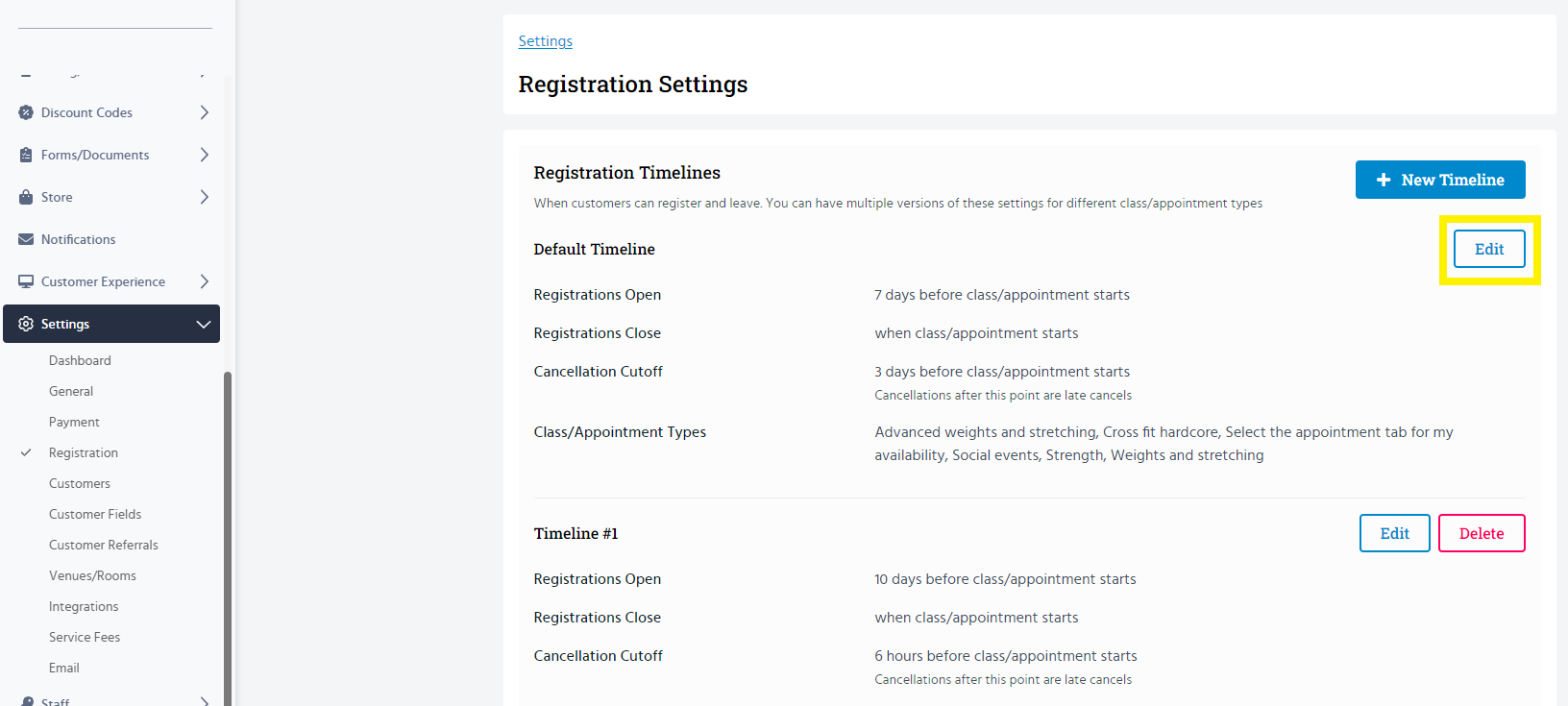Open Customer Fields settings
Screen dimensions: 1568x706
95,514
